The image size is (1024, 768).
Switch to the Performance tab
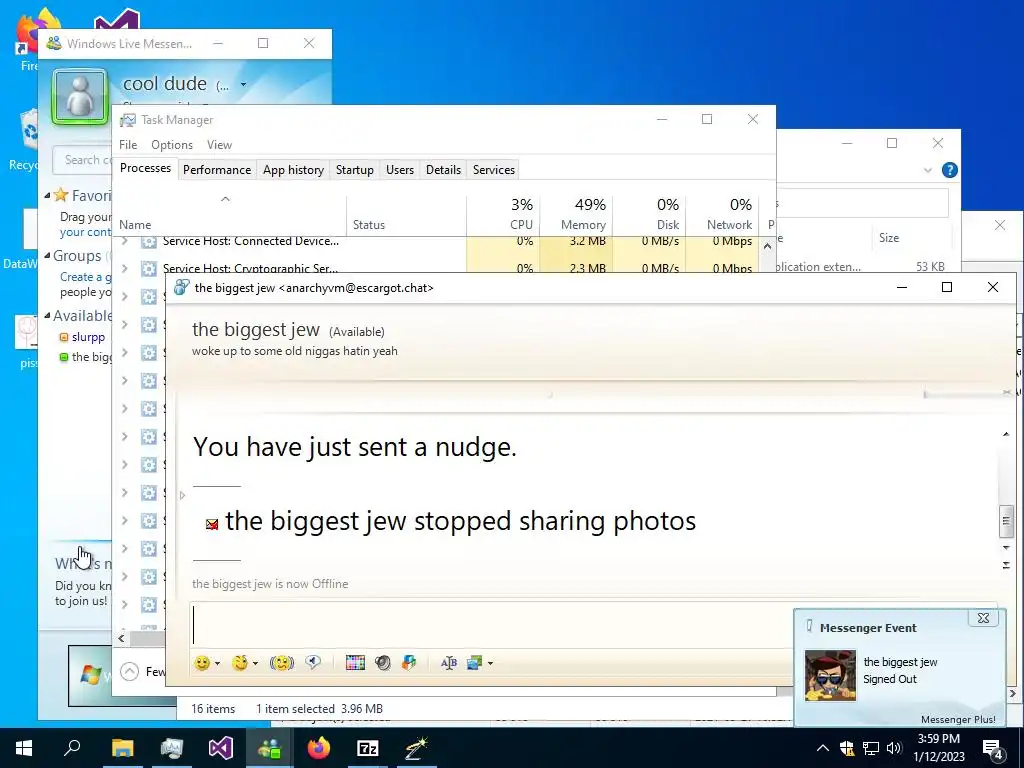(x=217, y=170)
